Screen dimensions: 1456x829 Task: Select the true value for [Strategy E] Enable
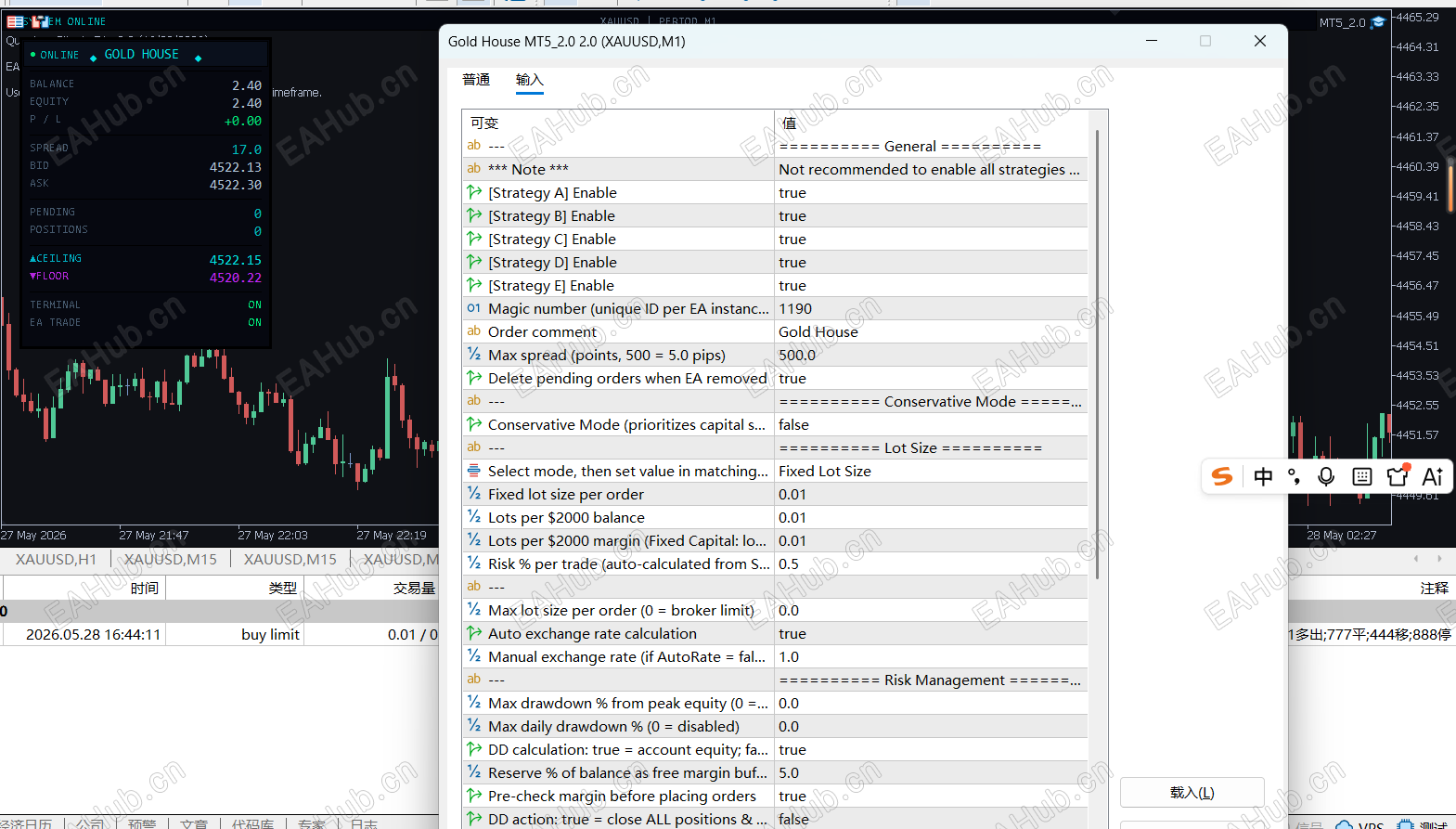pos(931,285)
